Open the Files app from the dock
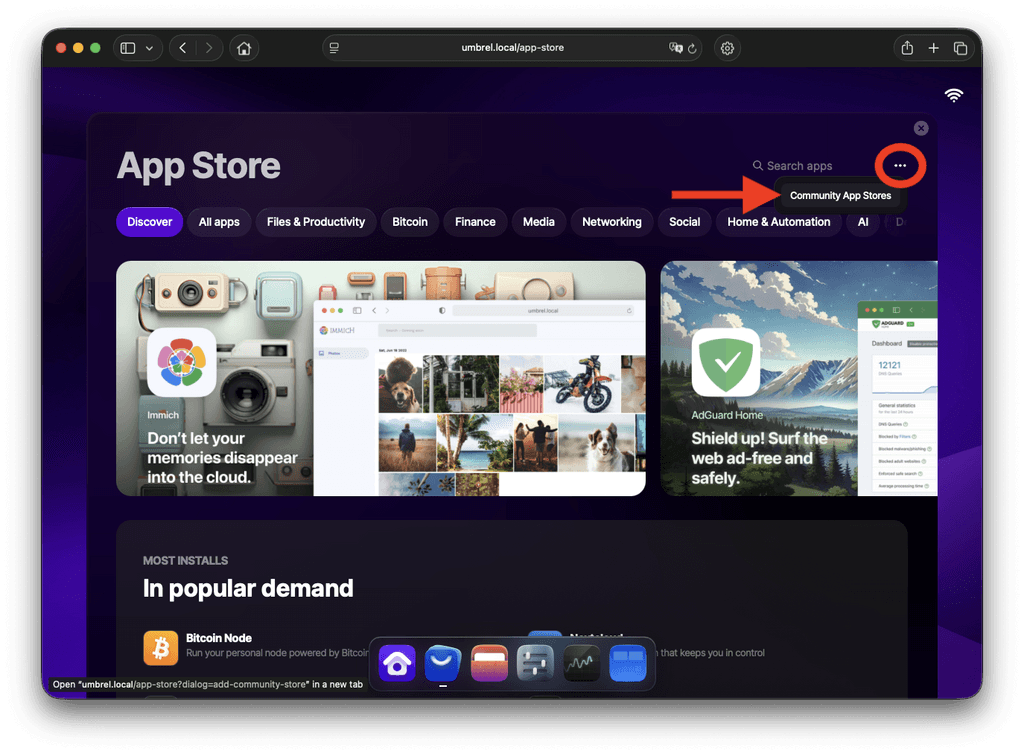This screenshot has height=754, width=1024. (x=489, y=663)
